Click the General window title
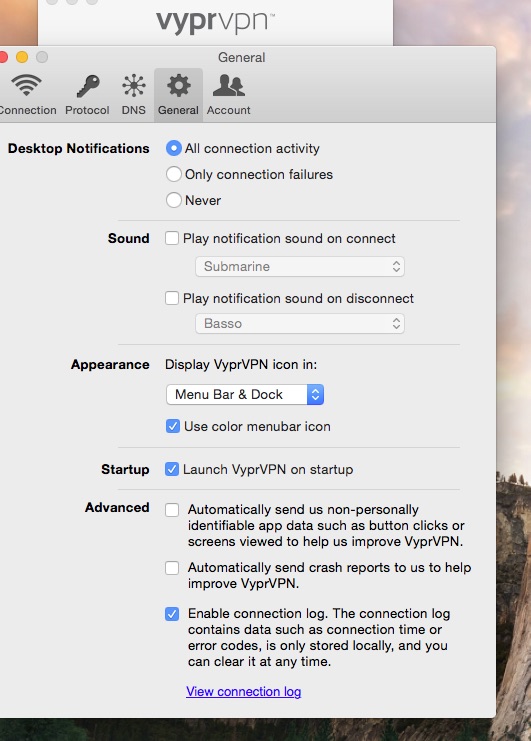The height and width of the screenshot is (741, 531). point(241,58)
